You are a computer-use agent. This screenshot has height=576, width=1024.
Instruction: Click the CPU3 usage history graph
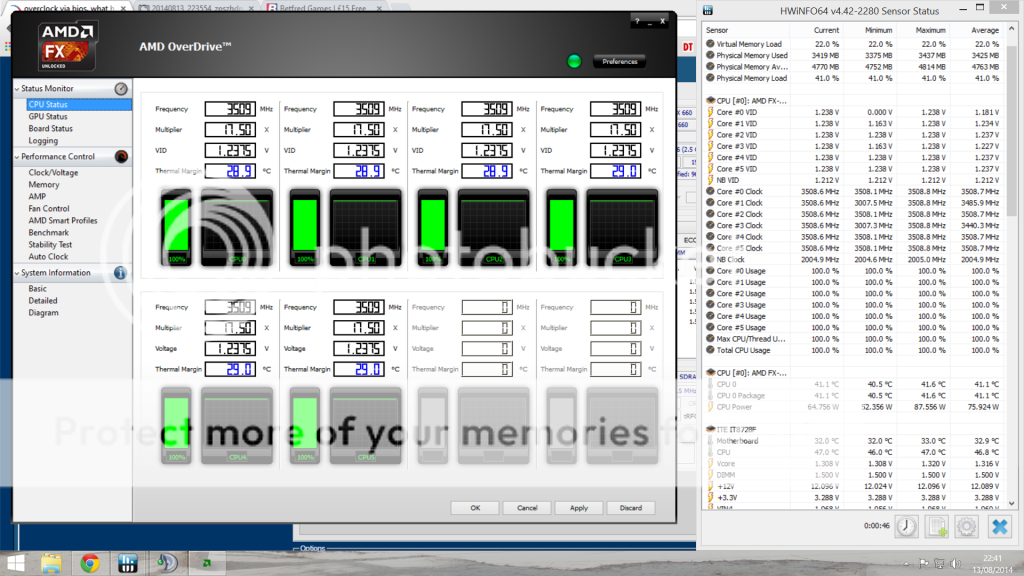point(622,228)
